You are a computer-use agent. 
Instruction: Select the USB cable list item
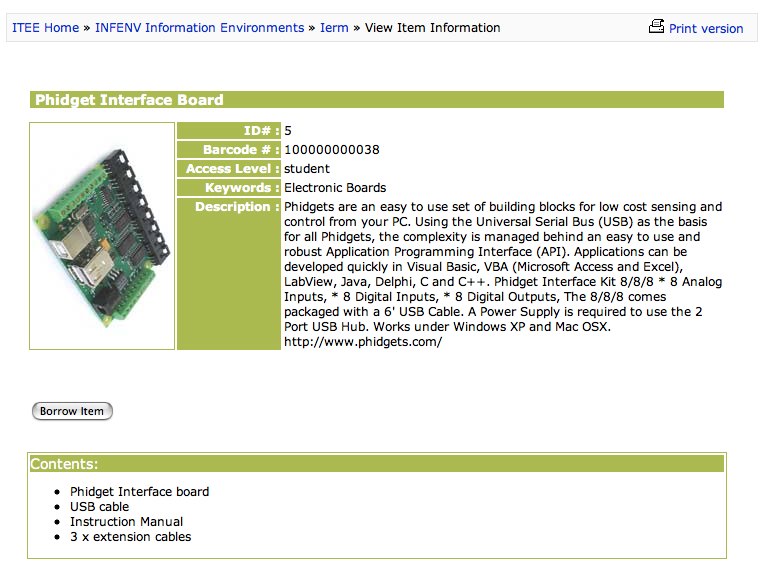click(99, 507)
